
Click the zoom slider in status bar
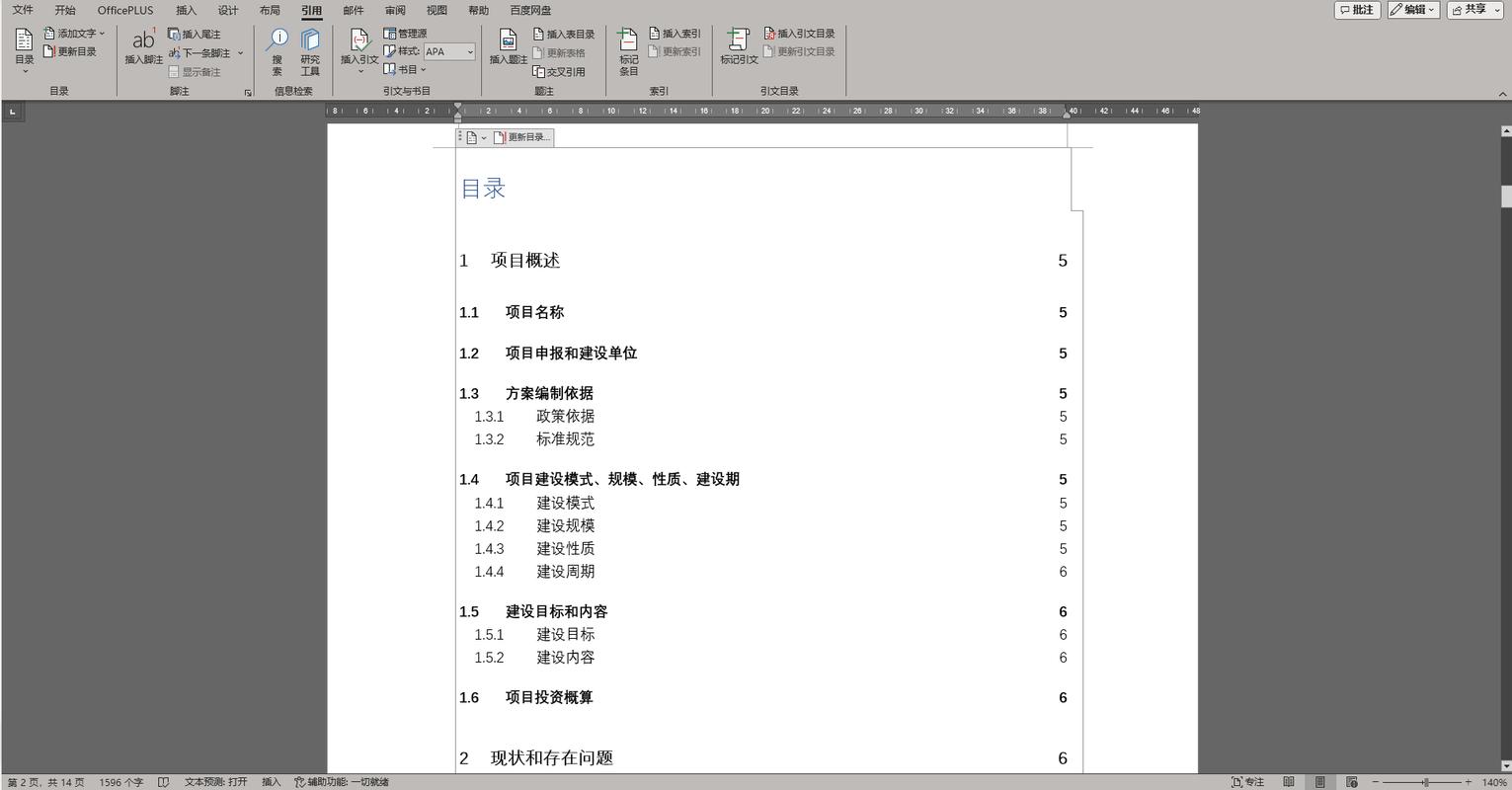(x=1421, y=782)
